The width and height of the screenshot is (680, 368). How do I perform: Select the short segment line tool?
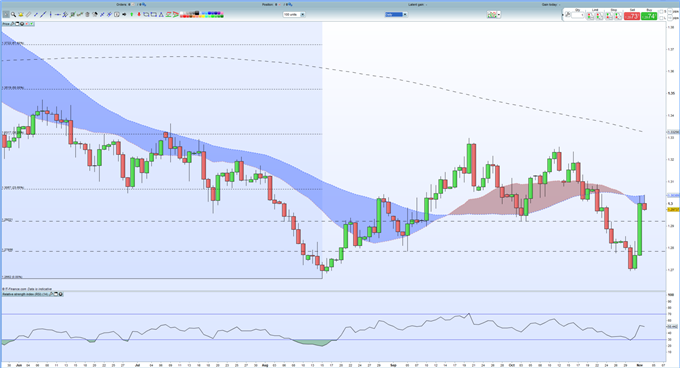(x=36, y=14)
